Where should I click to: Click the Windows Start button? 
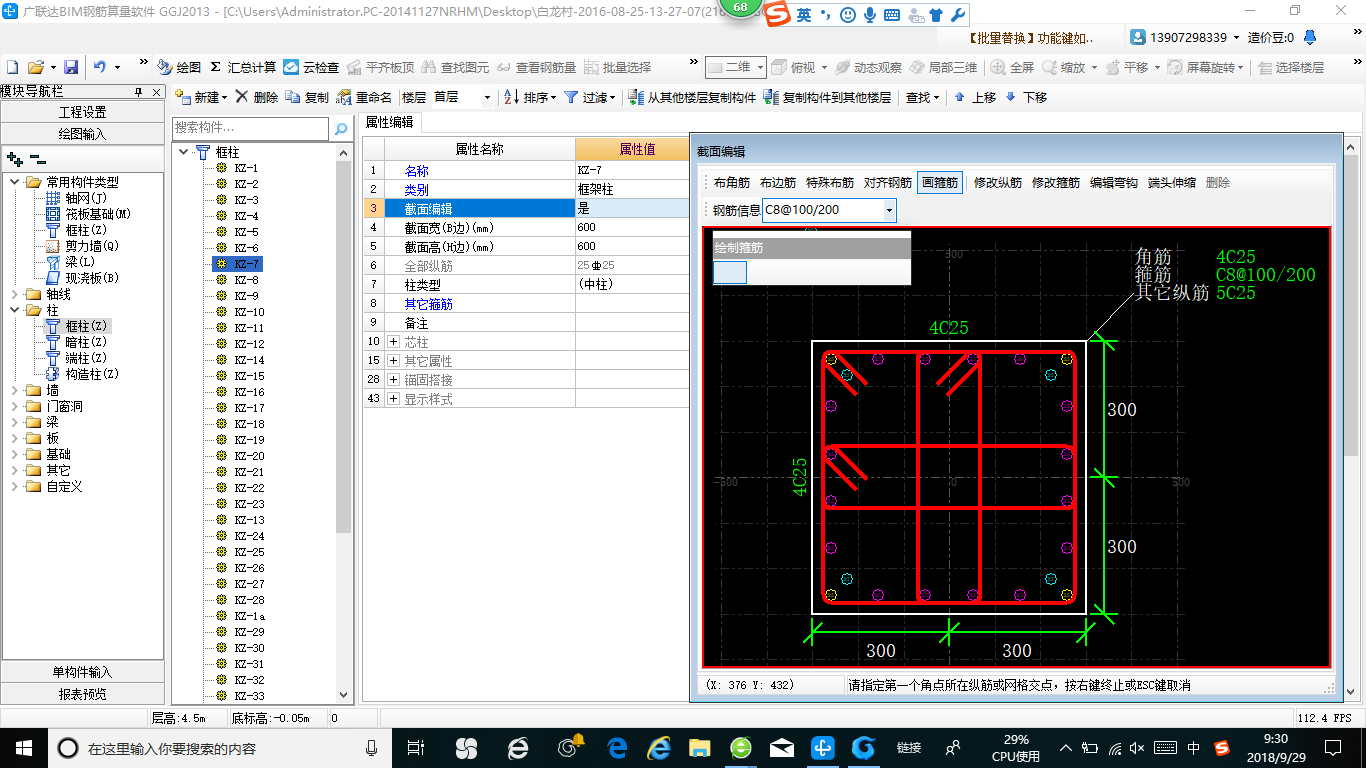point(22,747)
